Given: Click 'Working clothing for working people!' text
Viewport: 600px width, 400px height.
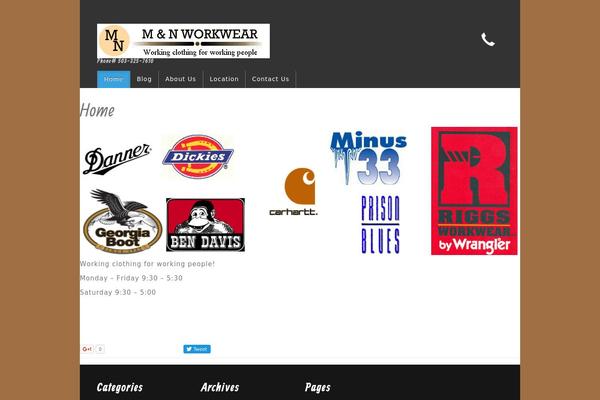Looking at the screenshot, I should point(147,264).
